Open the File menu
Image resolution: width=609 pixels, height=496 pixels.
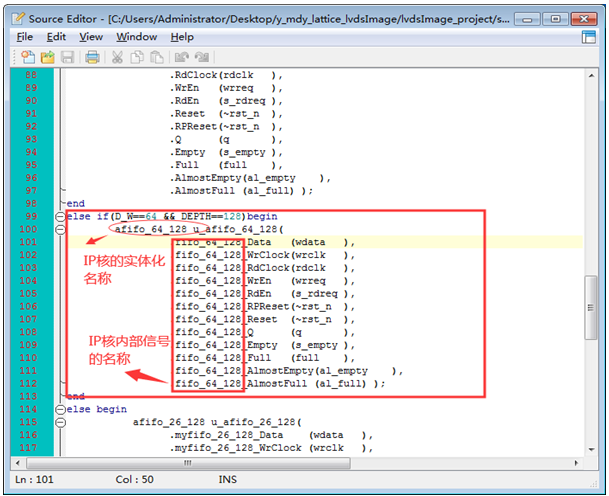[24, 37]
